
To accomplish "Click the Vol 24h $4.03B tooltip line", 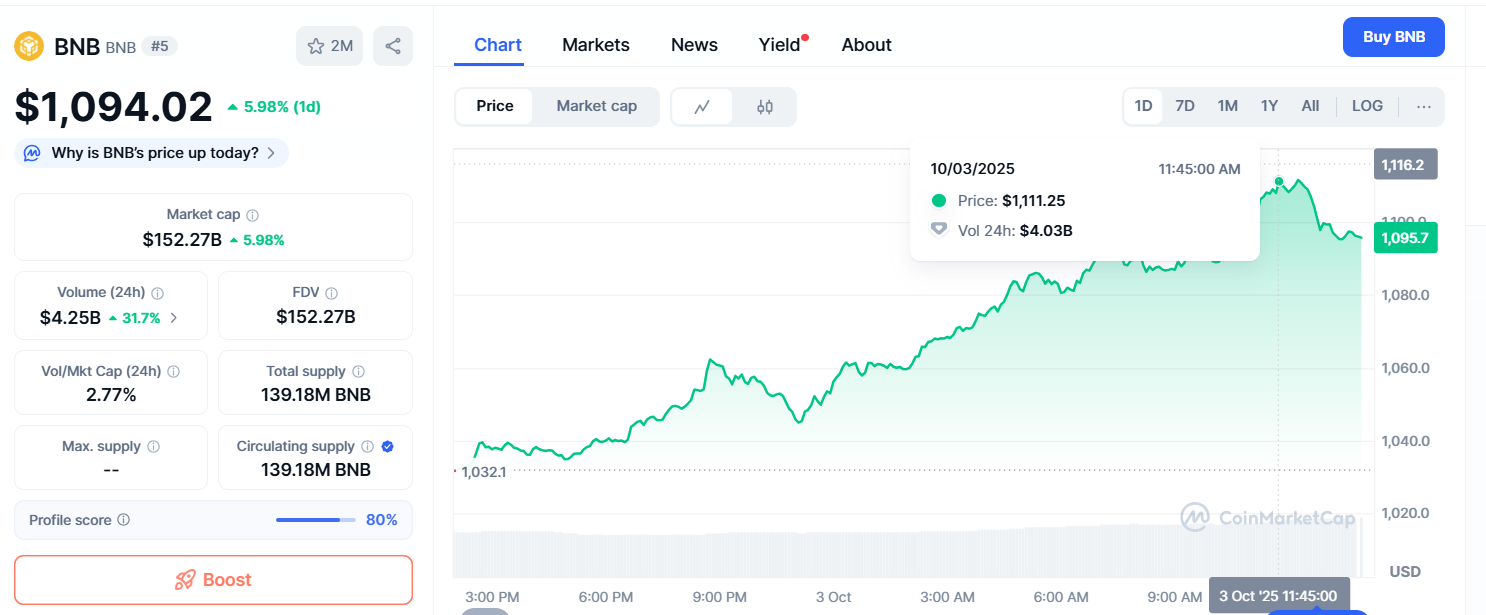I will coord(1002,231).
